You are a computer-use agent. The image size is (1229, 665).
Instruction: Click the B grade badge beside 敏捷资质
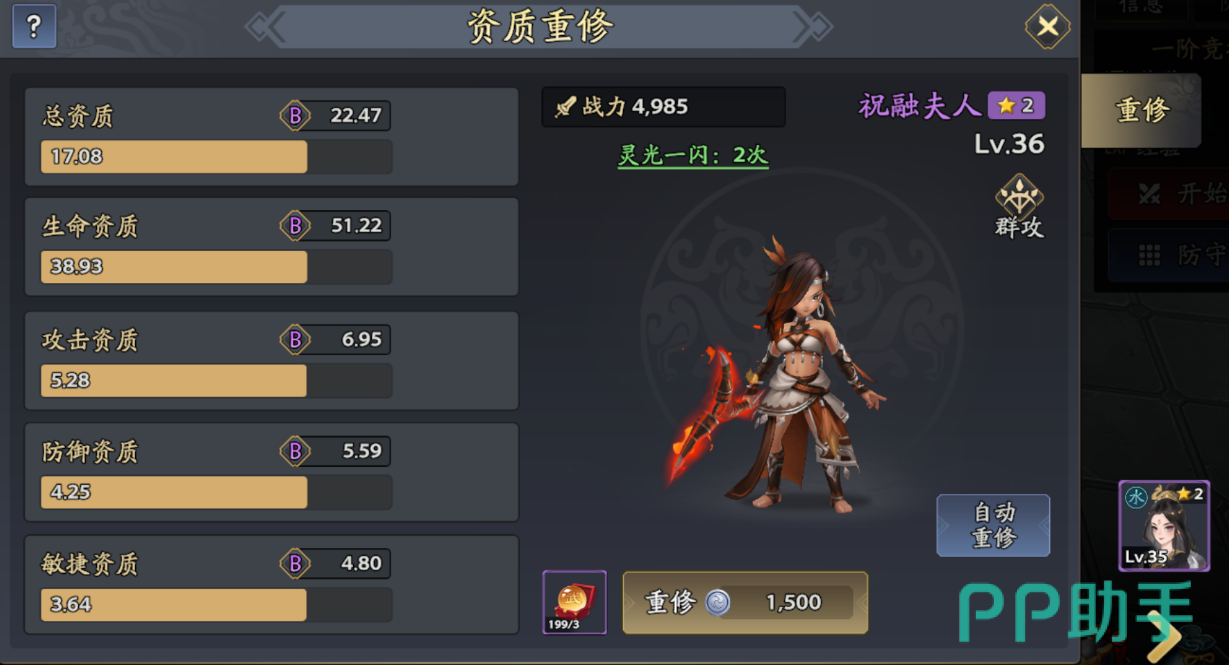[294, 564]
